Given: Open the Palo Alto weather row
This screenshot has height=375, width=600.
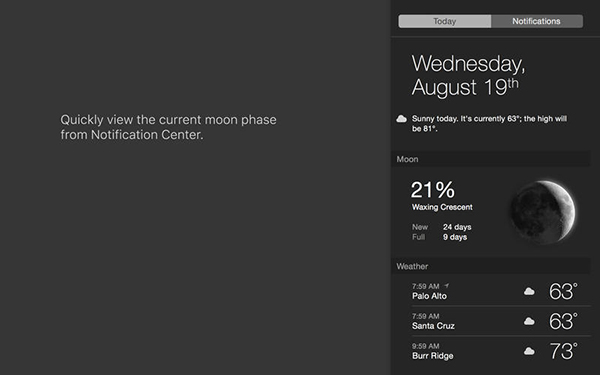Looking at the screenshot, I should point(496,291).
